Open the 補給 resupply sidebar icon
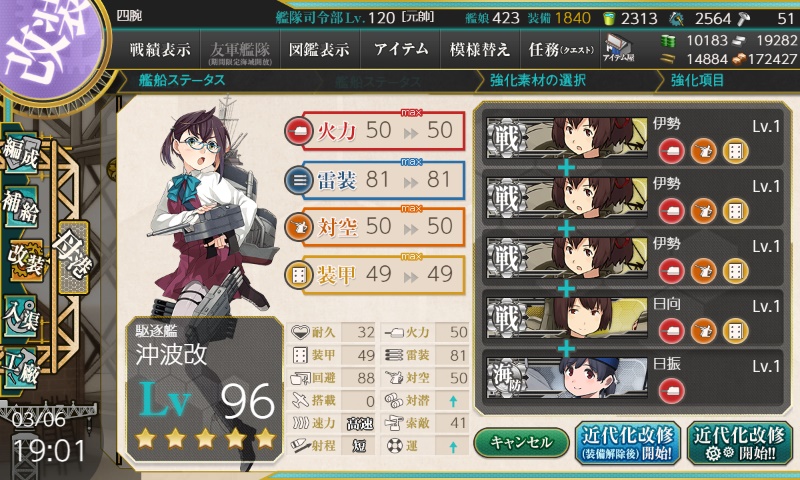 (22, 205)
